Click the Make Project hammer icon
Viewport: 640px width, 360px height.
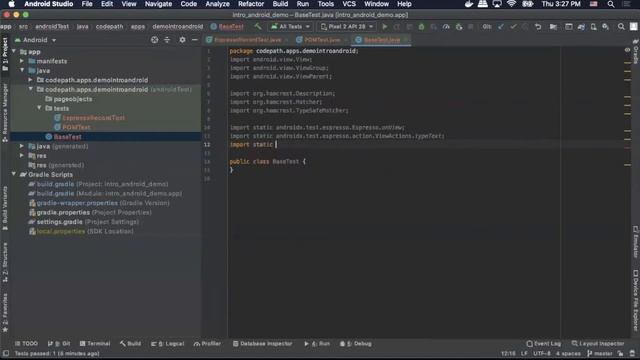(x=258, y=27)
